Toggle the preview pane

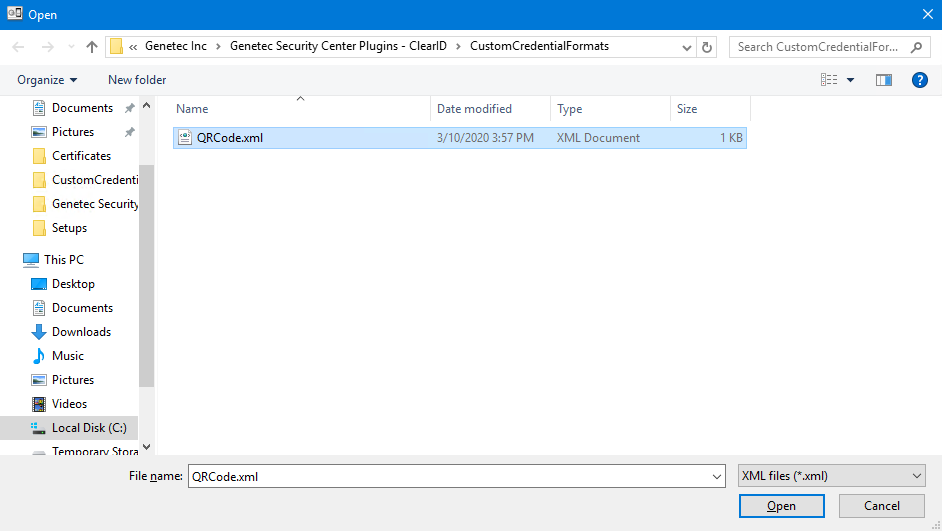(x=884, y=80)
